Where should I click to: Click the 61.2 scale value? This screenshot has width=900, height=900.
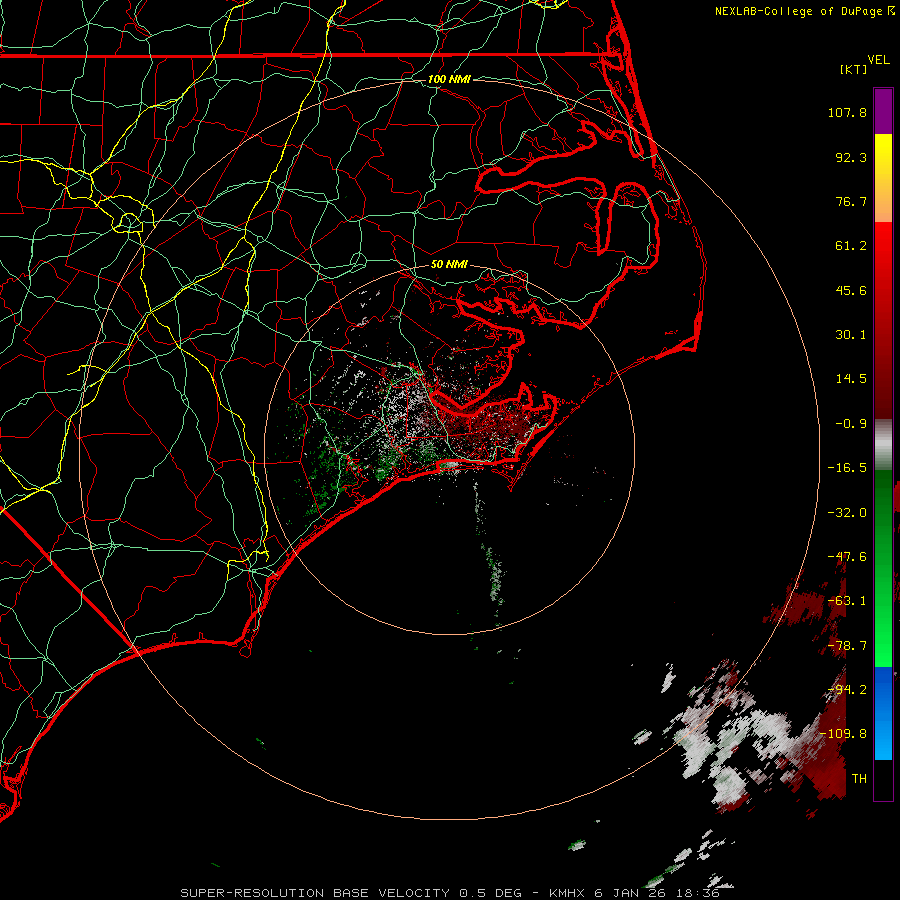click(x=851, y=246)
